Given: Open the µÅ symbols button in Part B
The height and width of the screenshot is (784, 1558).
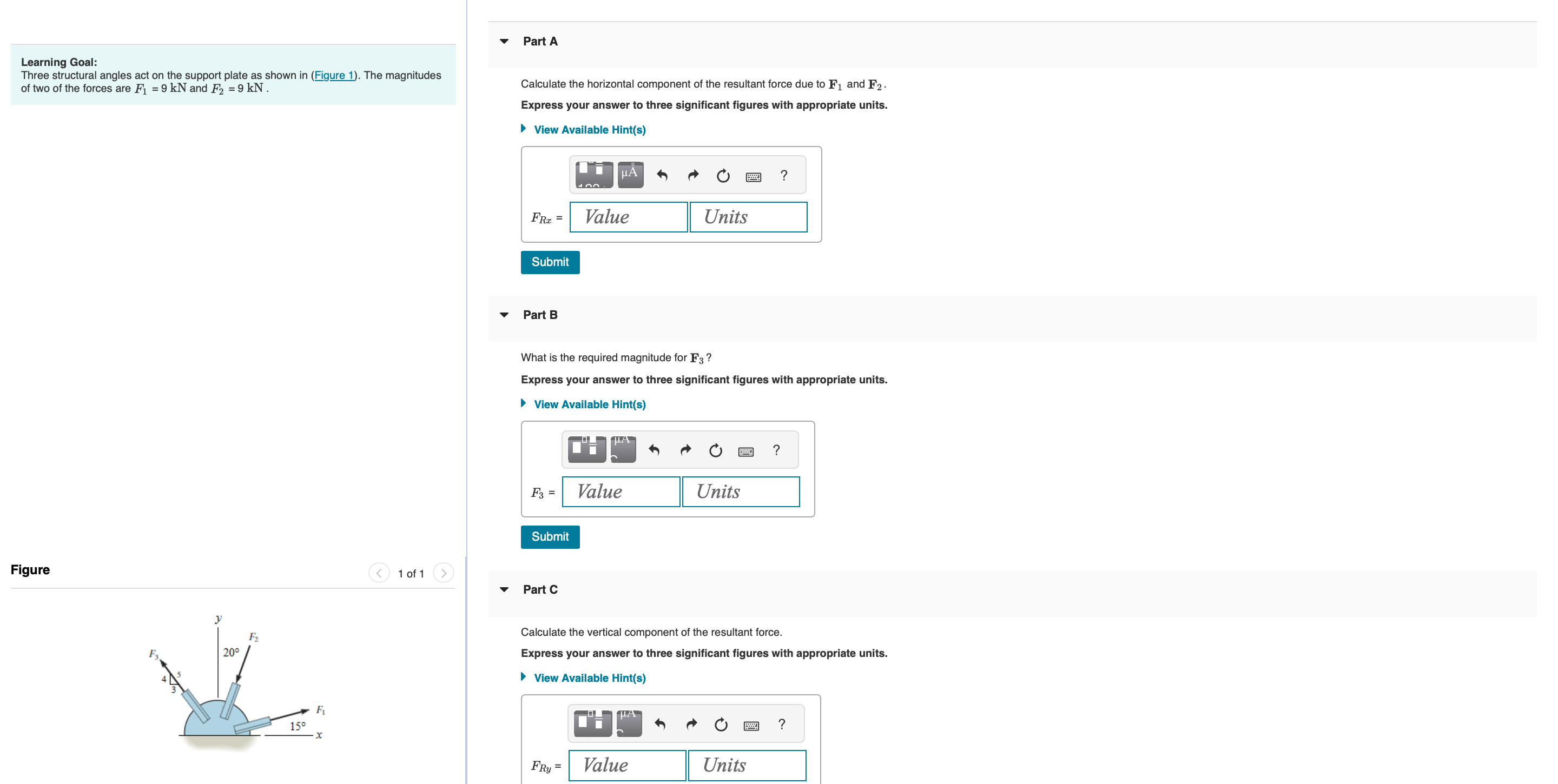Looking at the screenshot, I should pos(623,449).
